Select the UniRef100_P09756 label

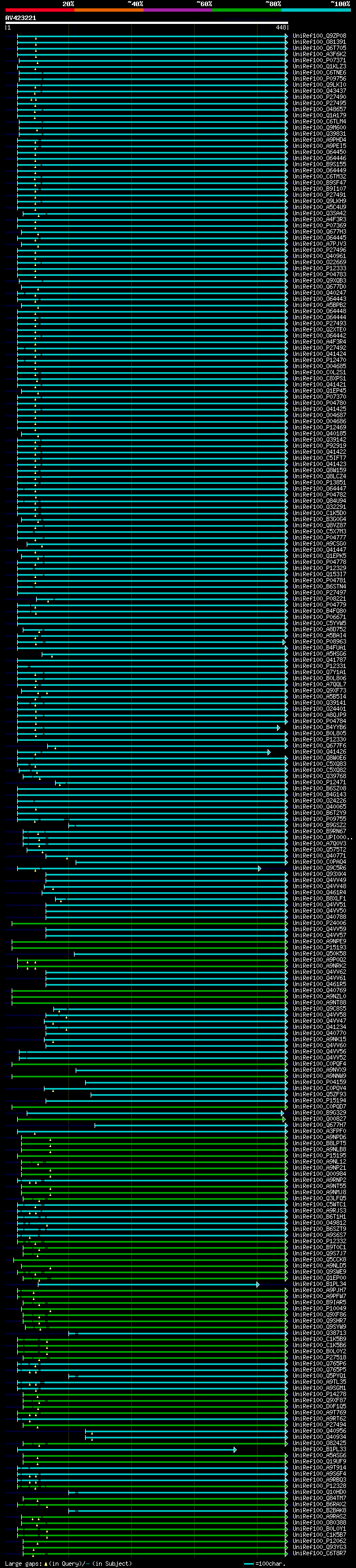pos(319,78)
